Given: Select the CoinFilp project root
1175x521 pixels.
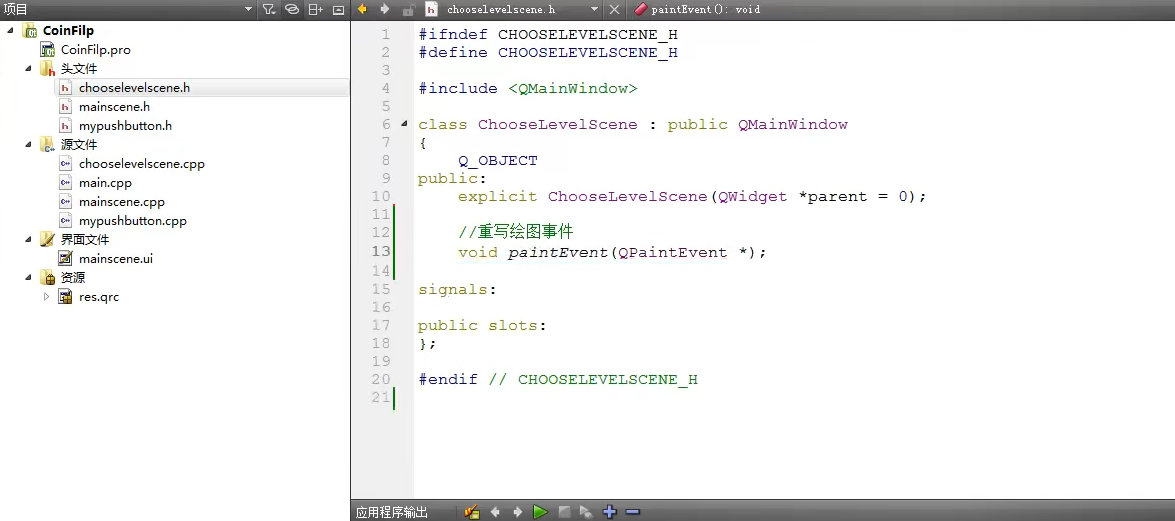Looking at the screenshot, I should click(x=67, y=31).
